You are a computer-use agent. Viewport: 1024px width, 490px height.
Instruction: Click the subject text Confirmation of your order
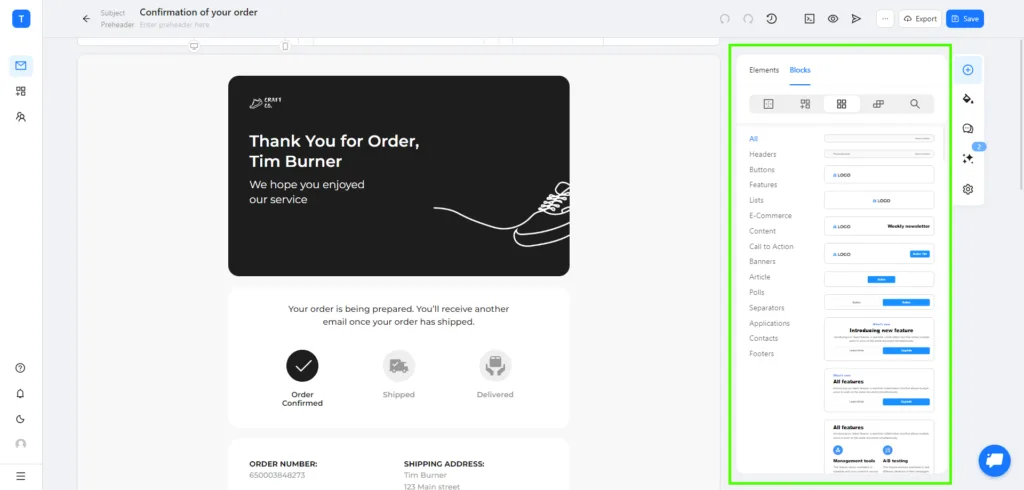[x=199, y=12]
